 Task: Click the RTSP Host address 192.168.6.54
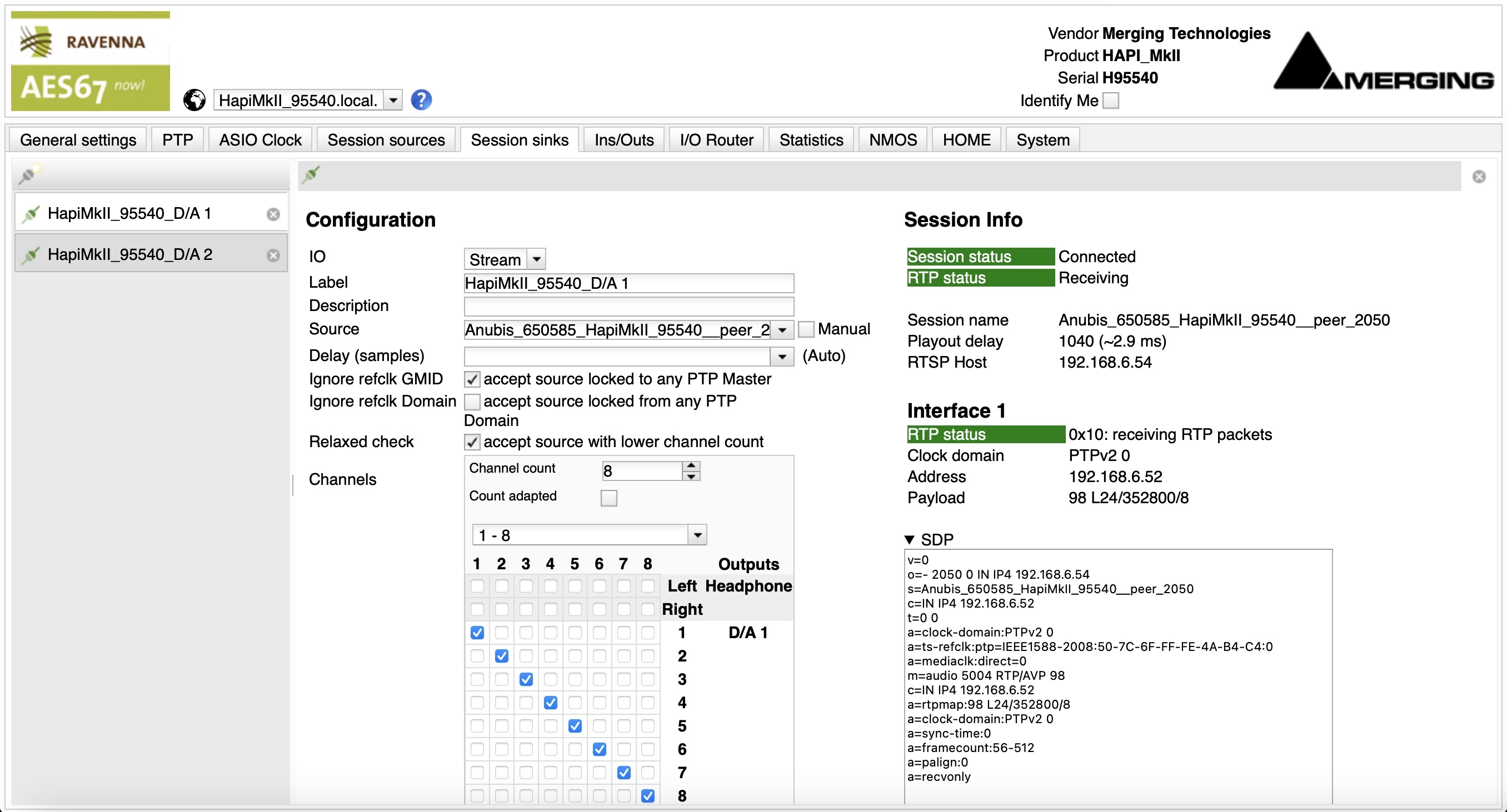click(1105, 363)
